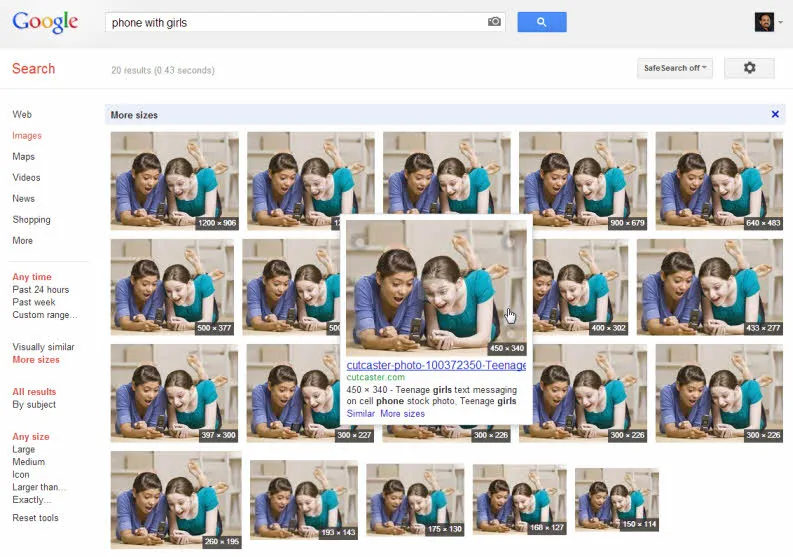This screenshot has width=793, height=557.
Task: Open the 900 × 679 thumbnail
Action: pyautogui.click(x=583, y=181)
